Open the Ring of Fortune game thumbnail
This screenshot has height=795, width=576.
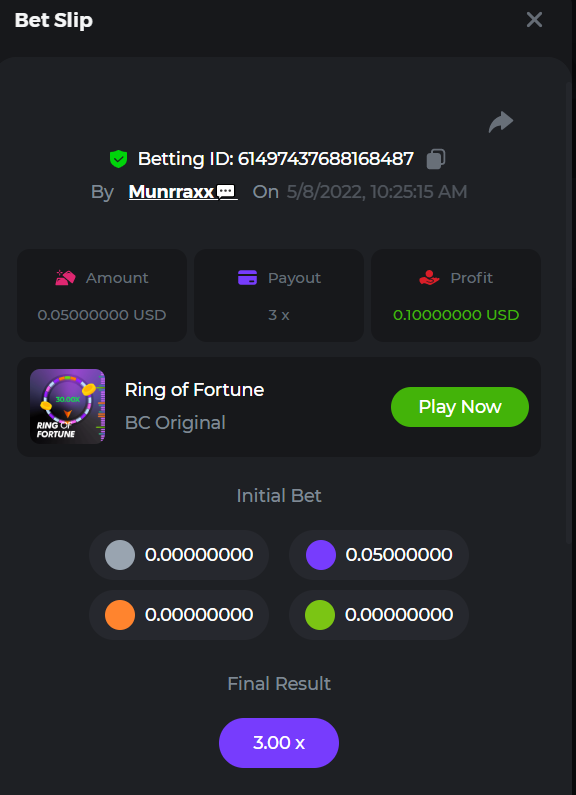pyautogui.click(x=67, y=406)
